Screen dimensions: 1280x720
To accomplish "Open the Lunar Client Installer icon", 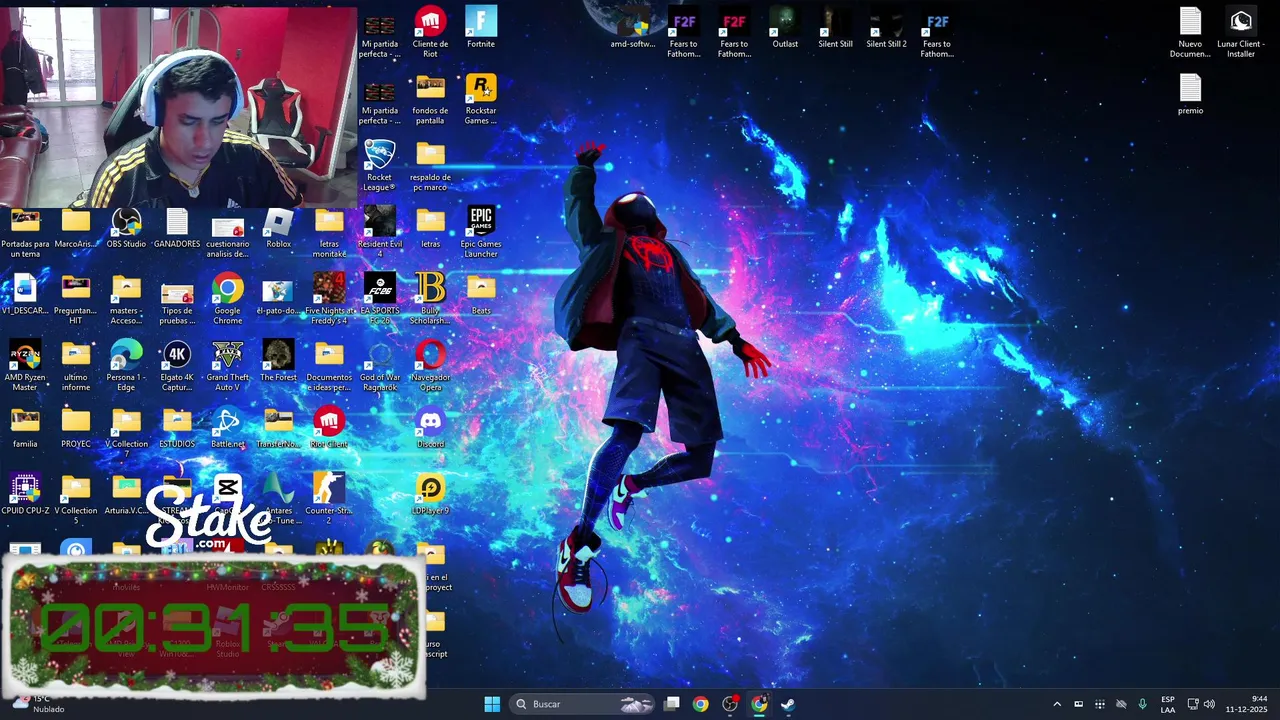I will point(1241,32).
